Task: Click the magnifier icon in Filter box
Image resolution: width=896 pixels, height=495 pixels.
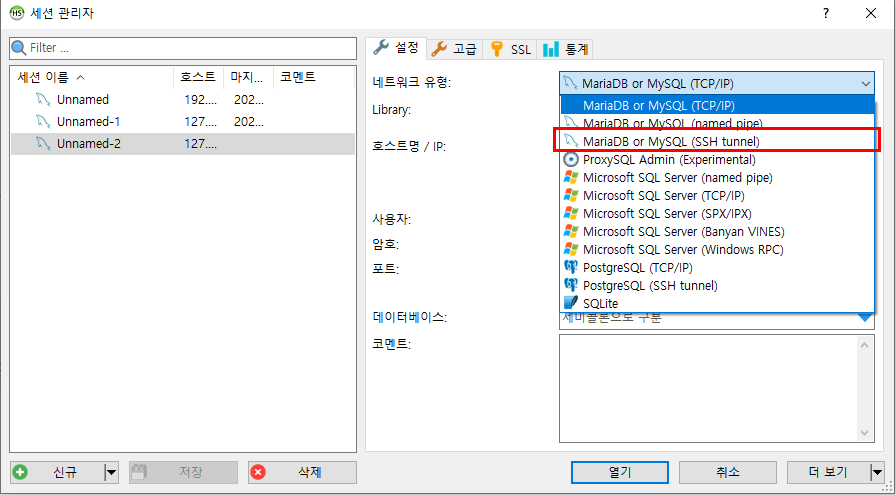Action: 19,48
